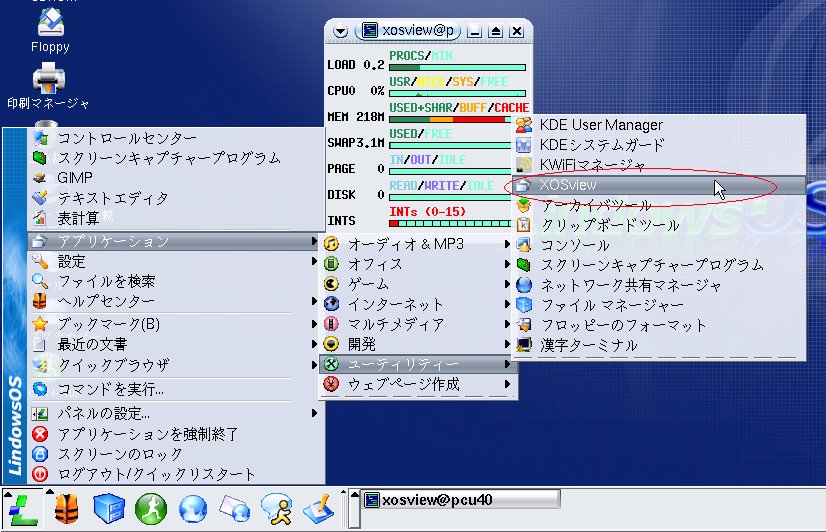The height and width of the screenshot is (532, 826).
Task: Select コマンドを実行... entry
Action: pyautogui.click(x=175, y=389)
